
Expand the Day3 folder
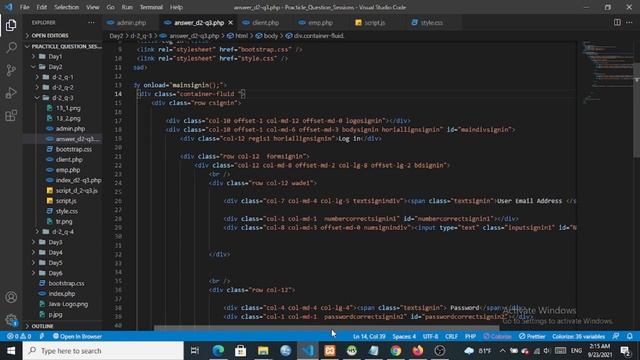point(62,242)
